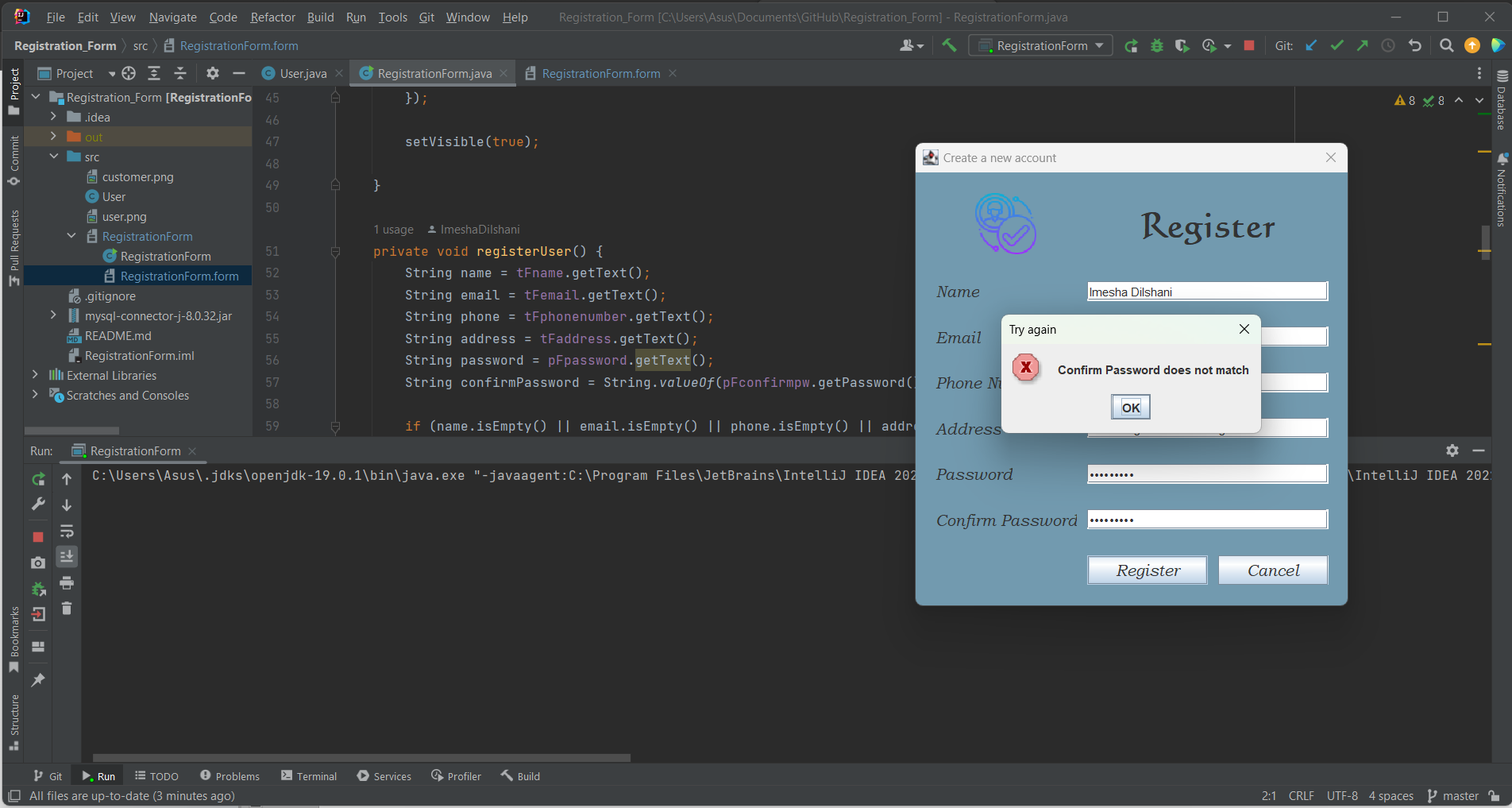Open Search Everywhere with the magnifier icon
Viewport: 1512px width, 808px height.
click(1446, 45)
